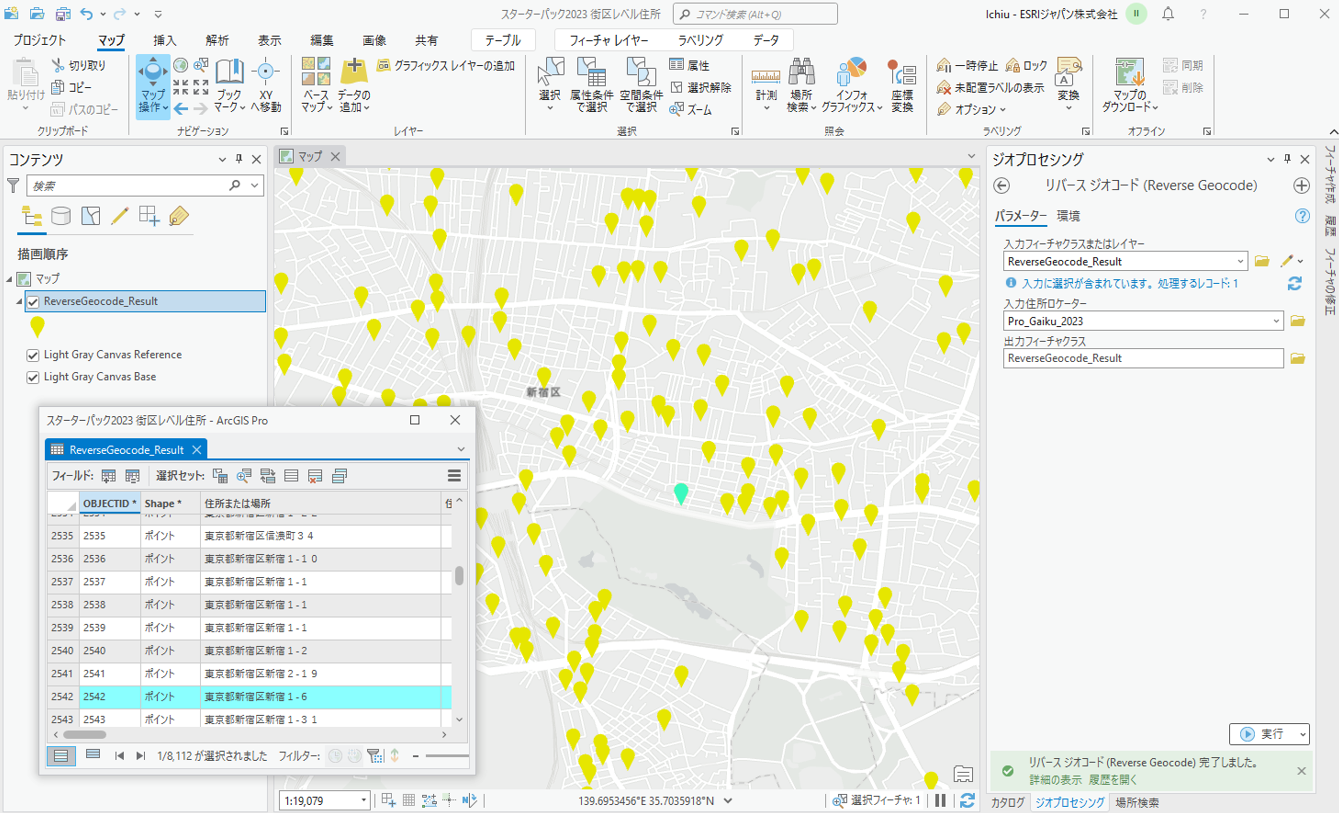Click the 切り取り (cut) command

pos(78,66)
